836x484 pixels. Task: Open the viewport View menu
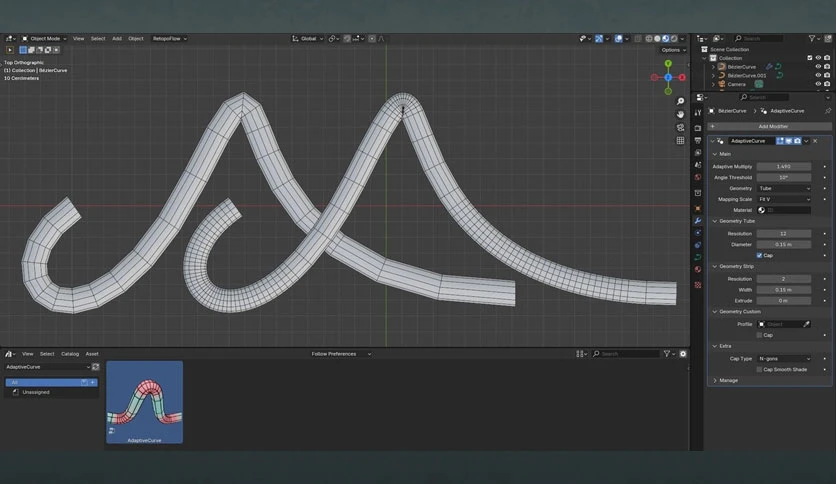click(78, 38)
